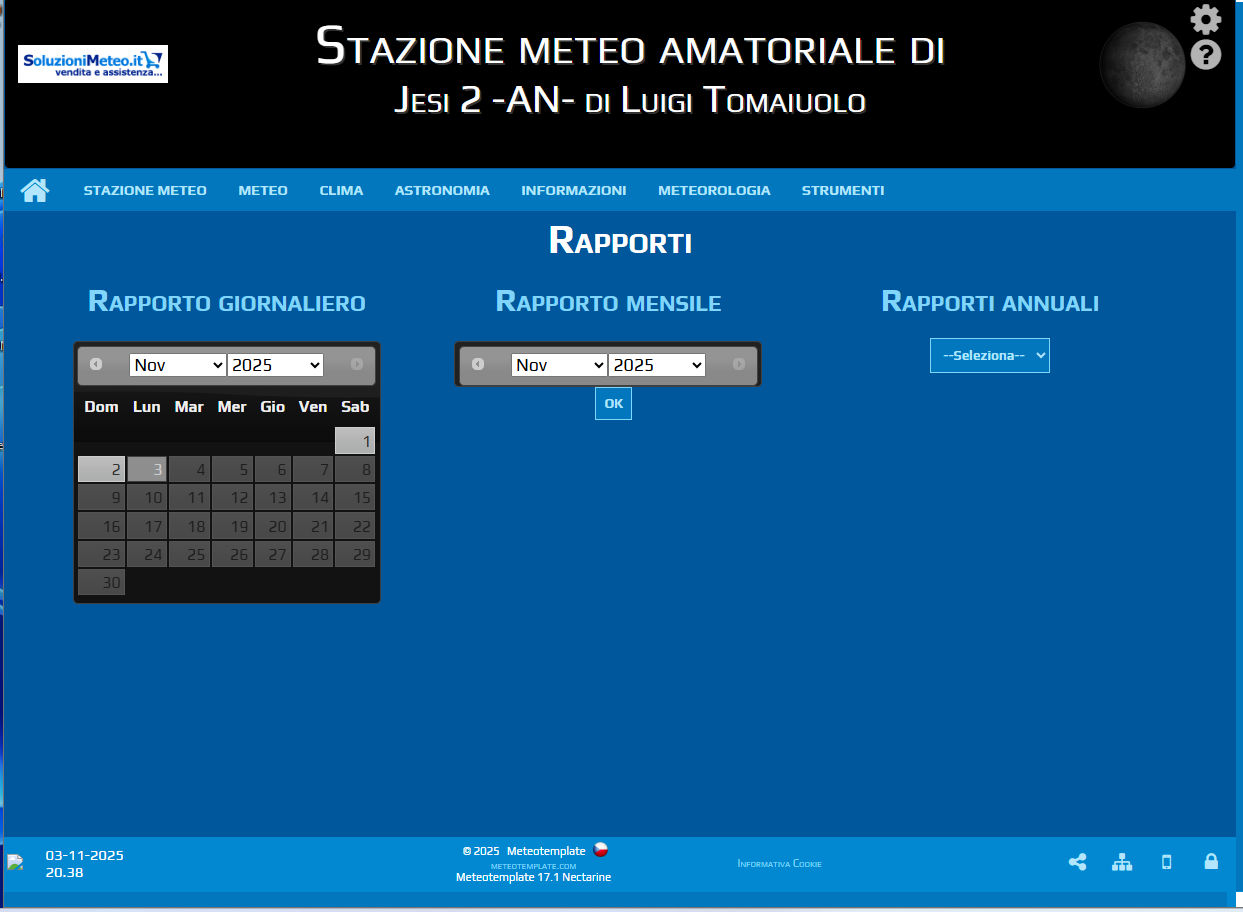The image size is (1243, 912).
Task: Open the daily report year dropdown
Action: click(275, 365)
